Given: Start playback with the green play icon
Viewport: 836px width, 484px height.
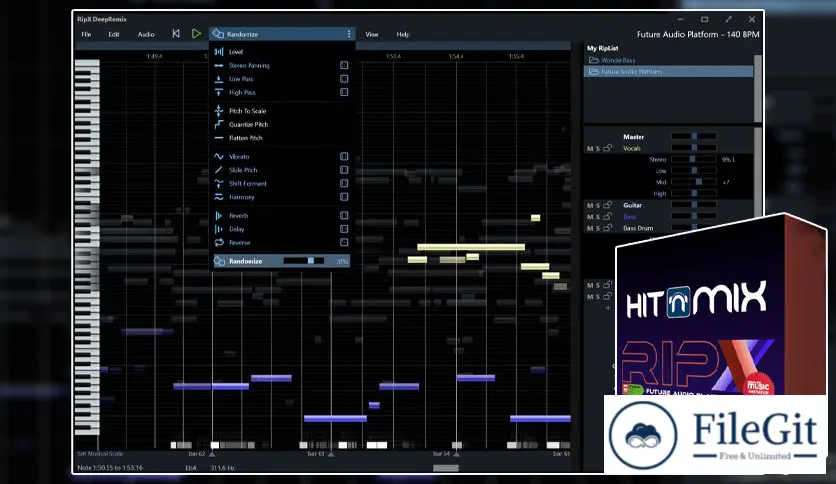Looking at the screenshot, I should (x=196, y=34).
